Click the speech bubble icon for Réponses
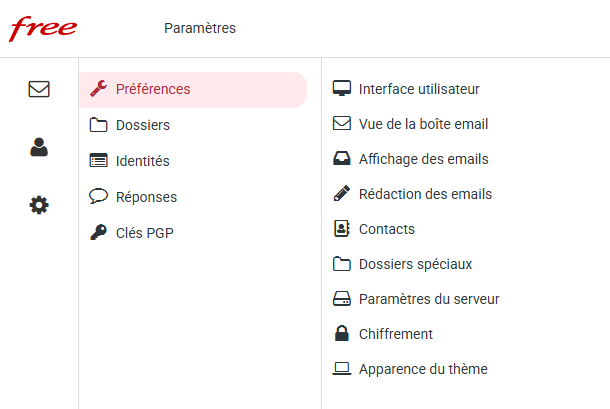610x409 pixels. (98, 197)
